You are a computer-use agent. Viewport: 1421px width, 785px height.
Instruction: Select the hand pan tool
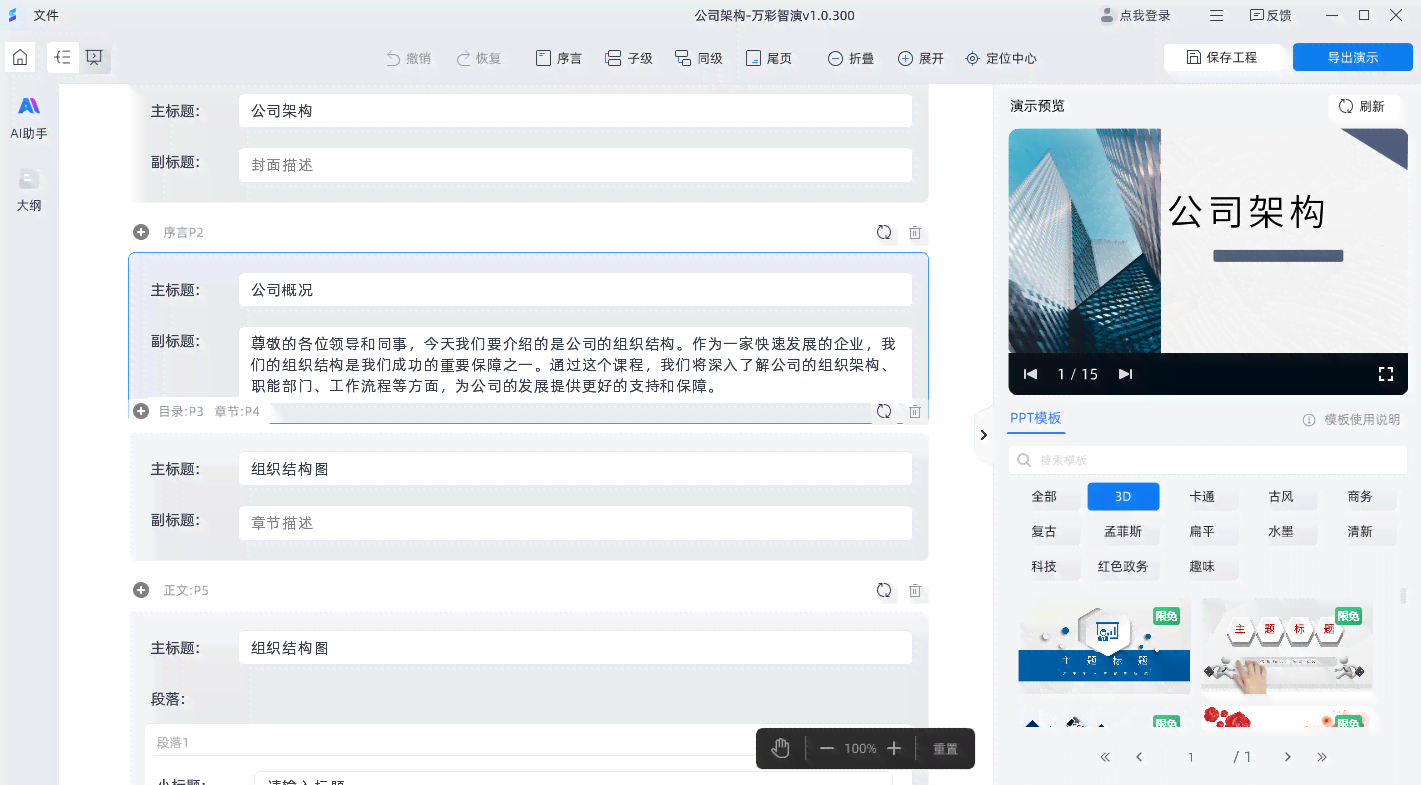[x=781, y=748]
